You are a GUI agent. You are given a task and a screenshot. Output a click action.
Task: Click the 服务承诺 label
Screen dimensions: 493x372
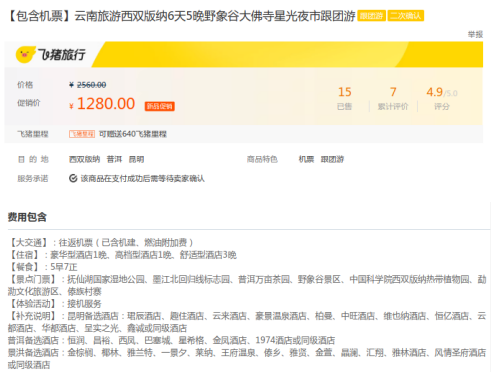(33, 179)
